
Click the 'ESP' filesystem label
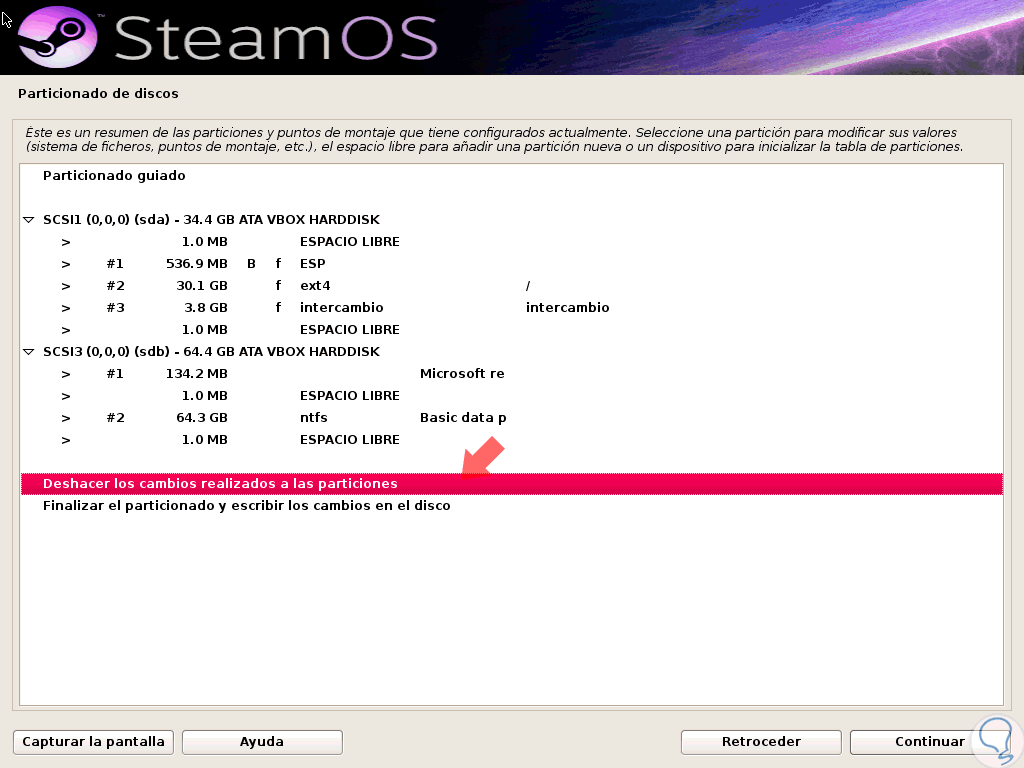tap(313, 264)
